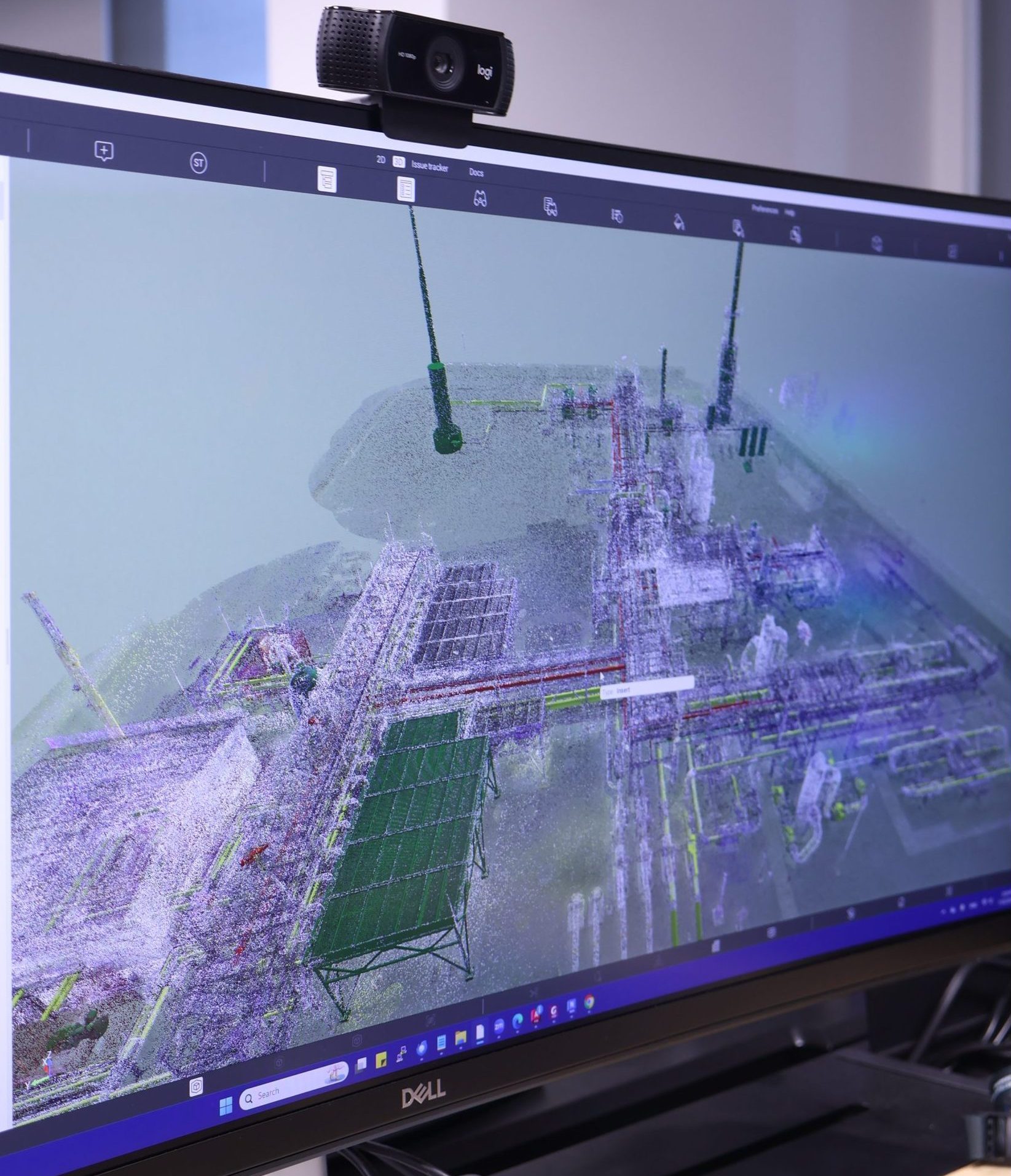
Task: Click the document with pointer select icon
Action: 738,229
